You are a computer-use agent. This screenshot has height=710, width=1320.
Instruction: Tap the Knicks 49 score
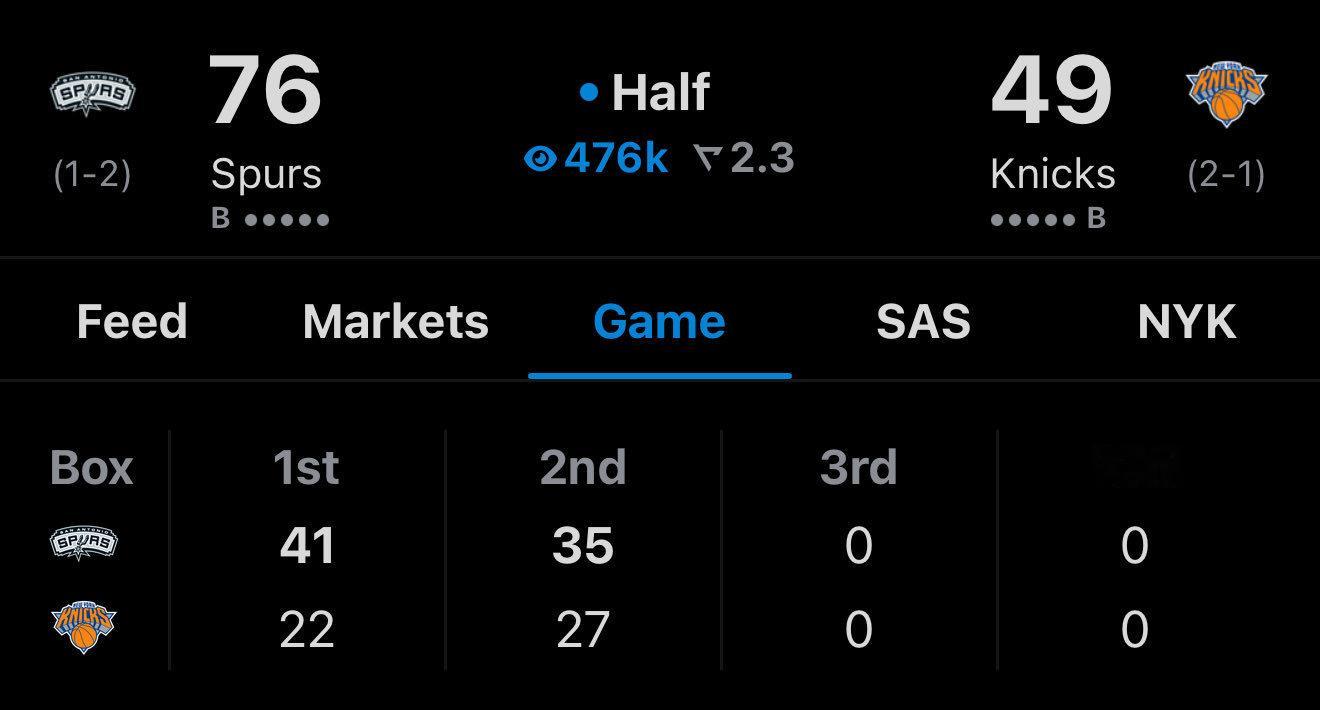point(1052,90)
